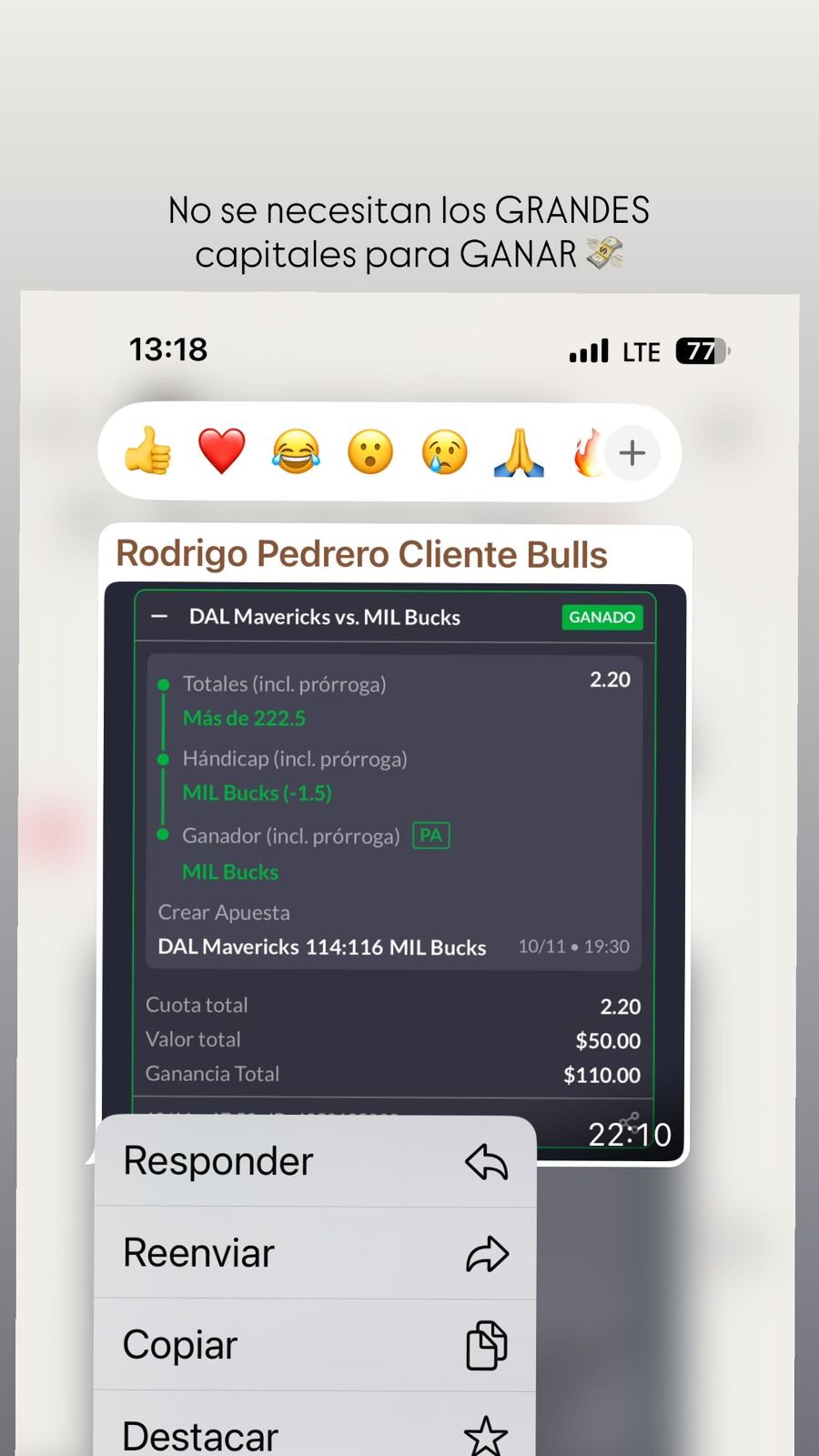Choose Copiar in the context menu
Image resolution: width=819 pixels, height=1456 pixels.
315,1345
